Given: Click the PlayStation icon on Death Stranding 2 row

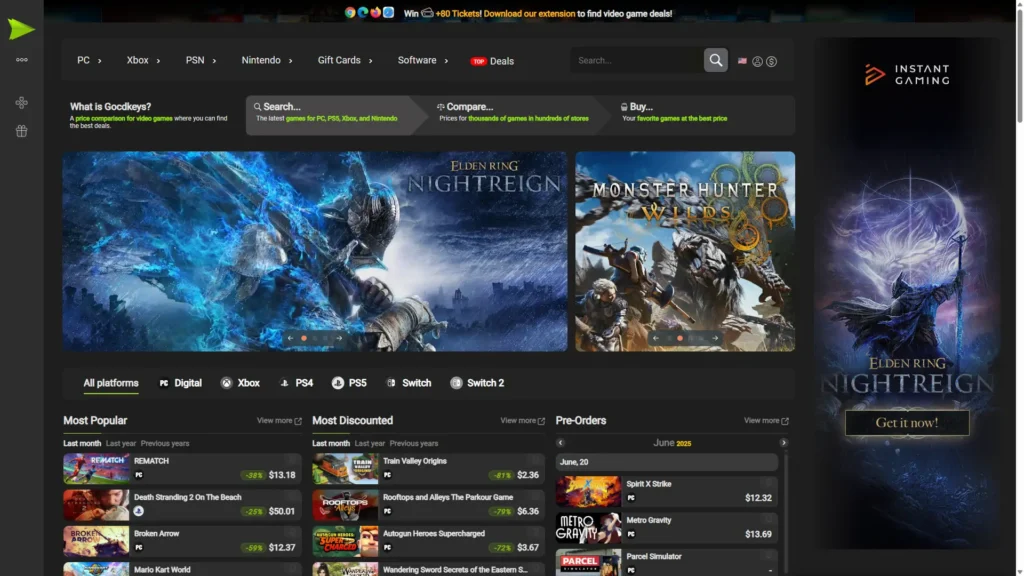Looking at the screenshot, I should pyautogui.click(x=138, y=511).
